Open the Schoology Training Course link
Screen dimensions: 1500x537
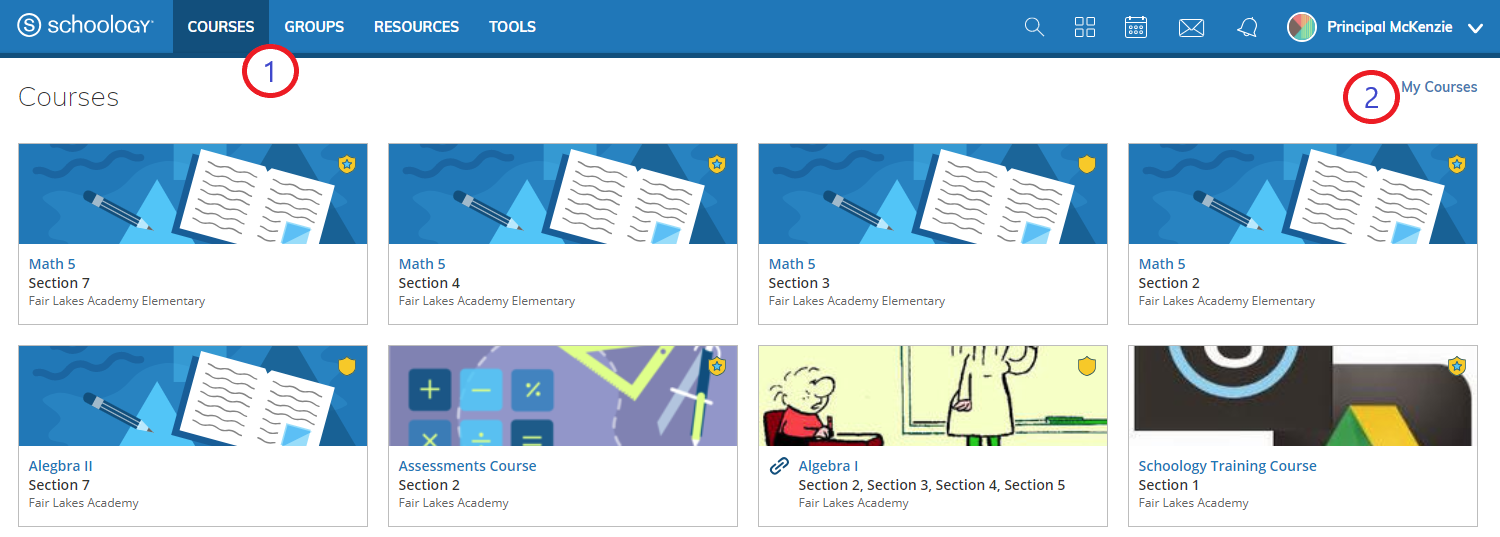pos(1227,466)
